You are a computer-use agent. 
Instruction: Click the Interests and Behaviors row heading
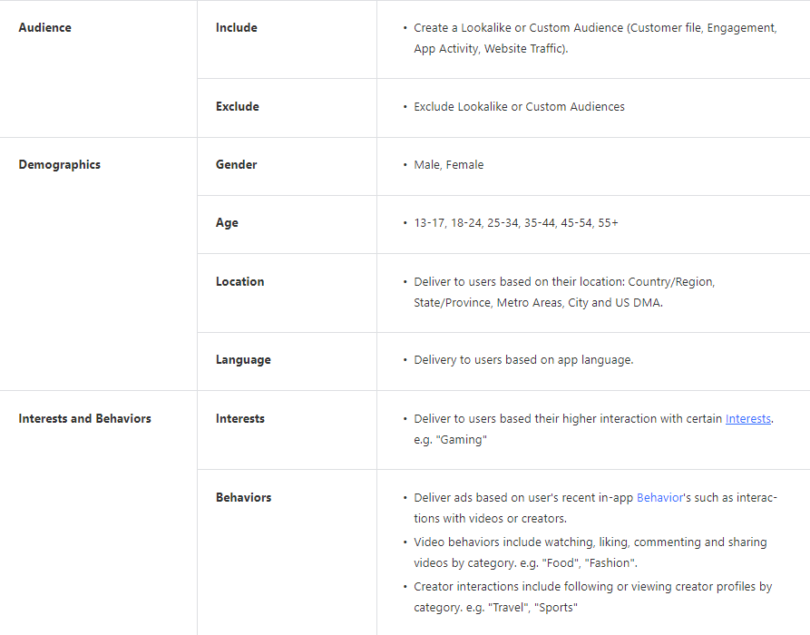84,419
